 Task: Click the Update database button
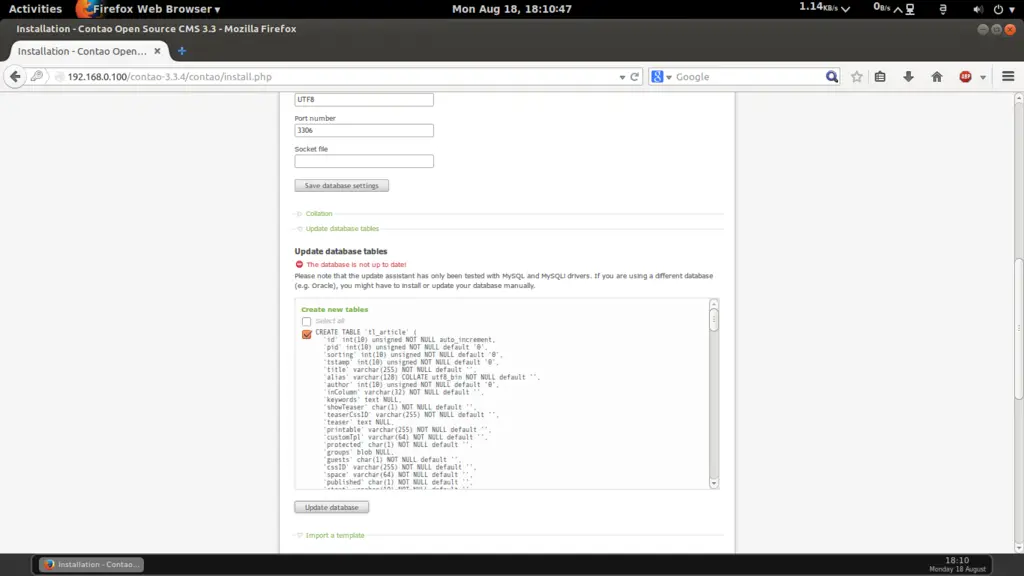pyautogui.click(x=331, y=507)
